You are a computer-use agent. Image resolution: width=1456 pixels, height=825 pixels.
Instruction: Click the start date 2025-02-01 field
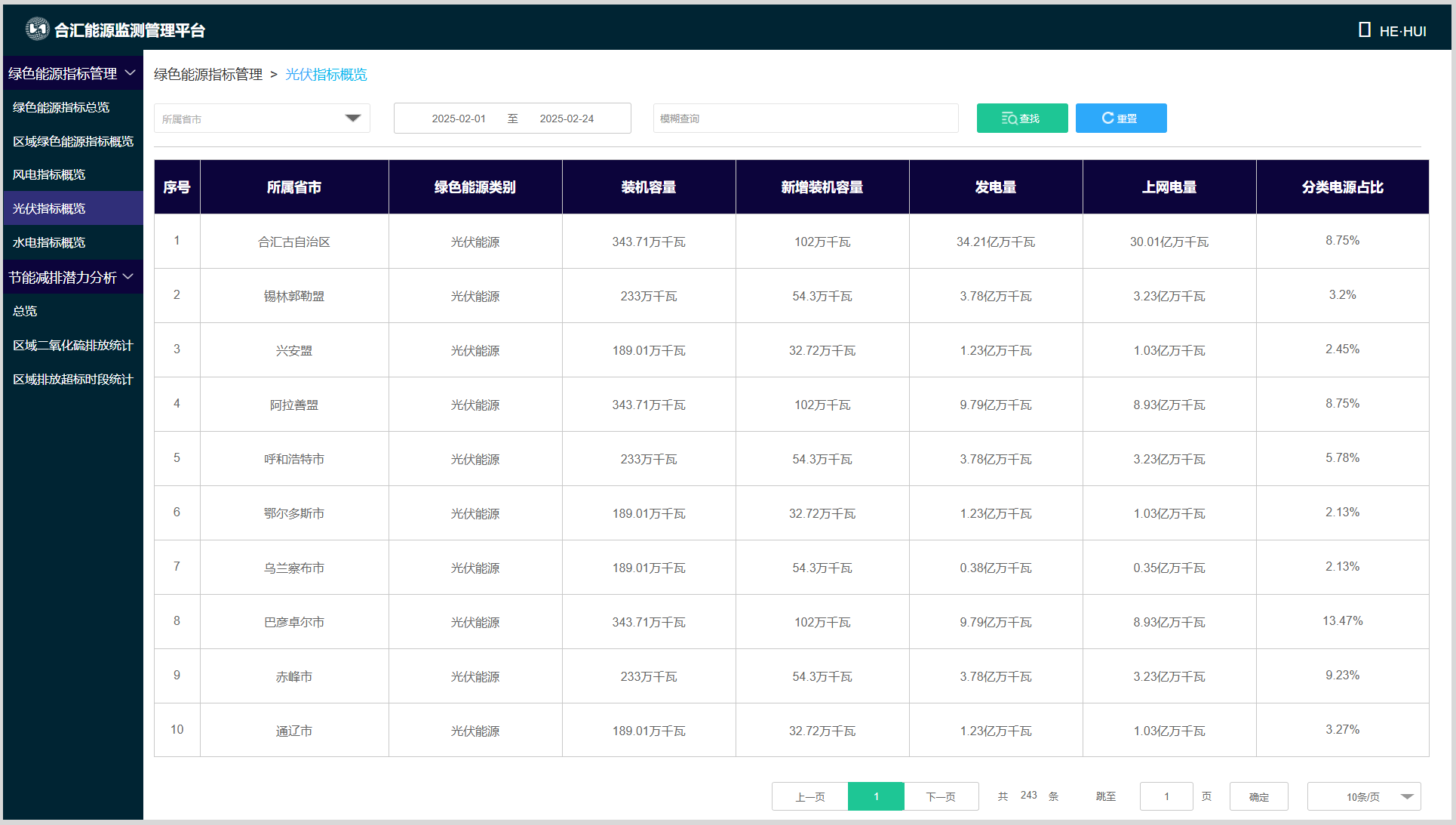click(x=459, y=119)
